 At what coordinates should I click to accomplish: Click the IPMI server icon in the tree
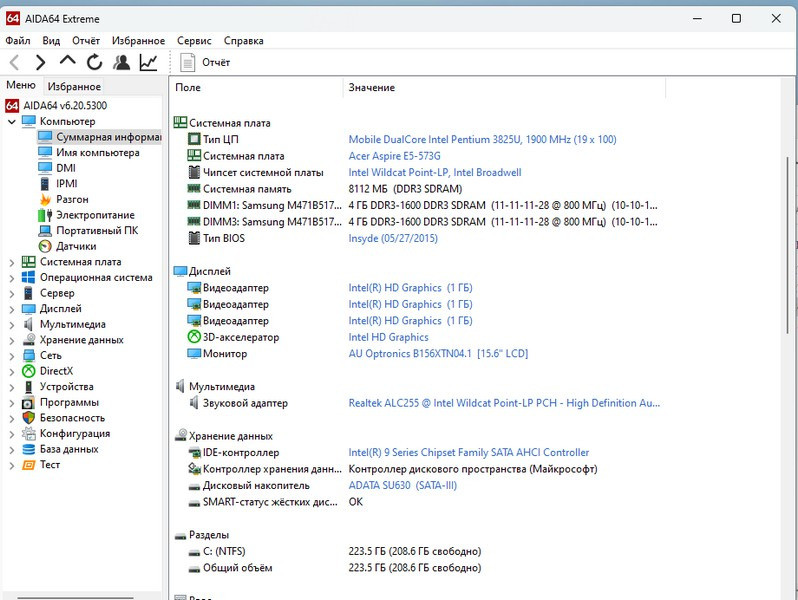45,184
